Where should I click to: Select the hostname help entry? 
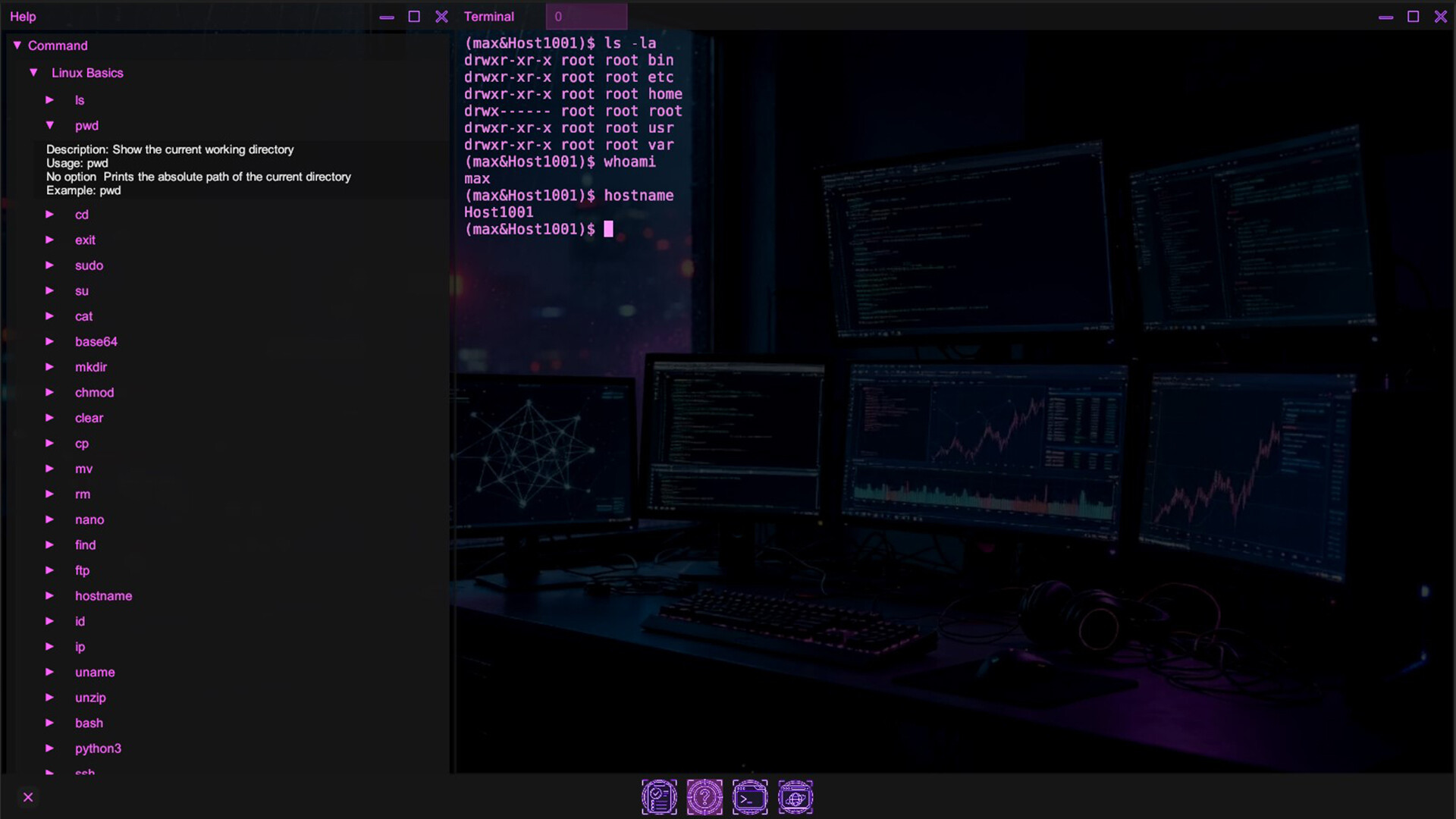[x=103, y=596]
